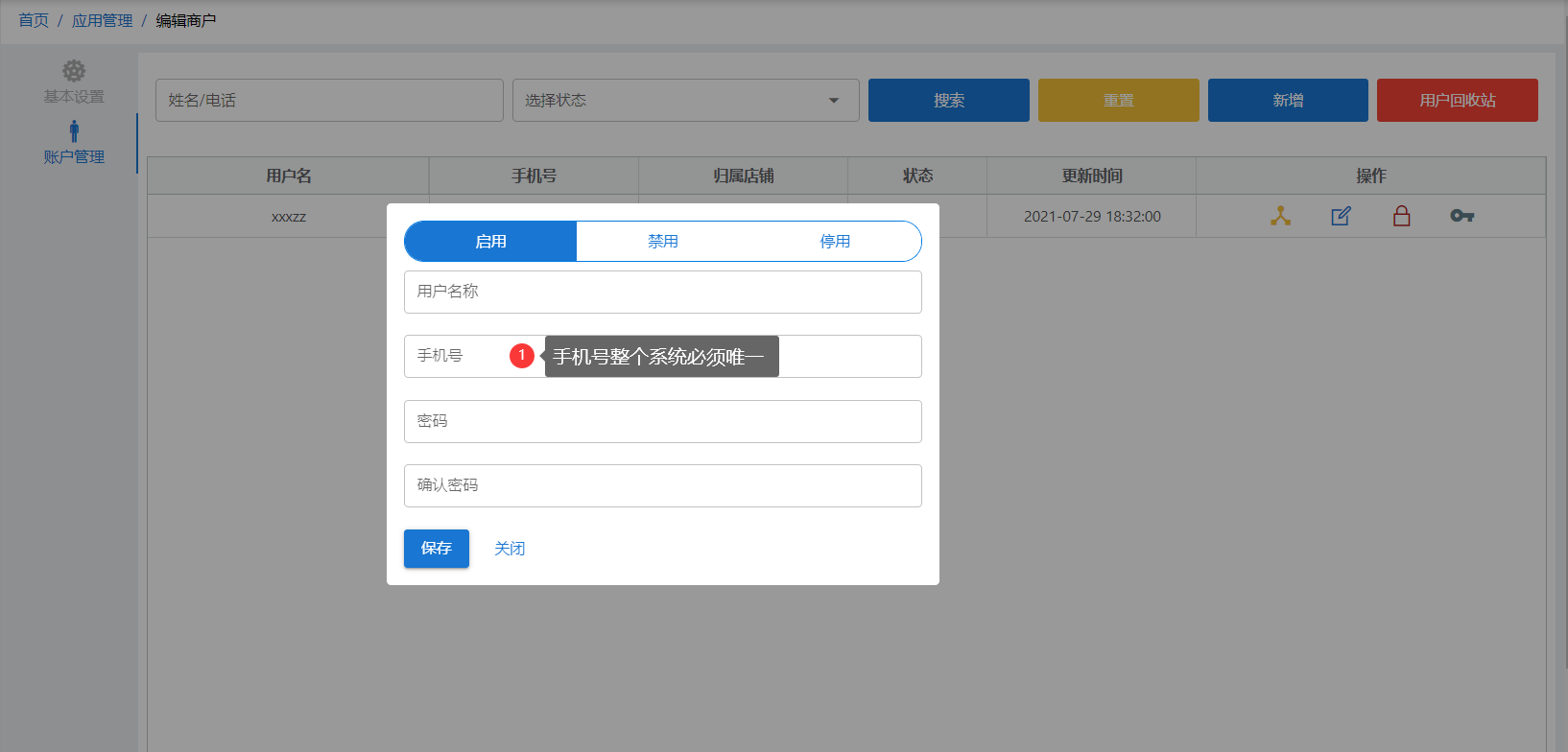1568x752 pixels.
Task: Click the blue 搜索 button
Action: pyautogui.click(x=949, y=100)
